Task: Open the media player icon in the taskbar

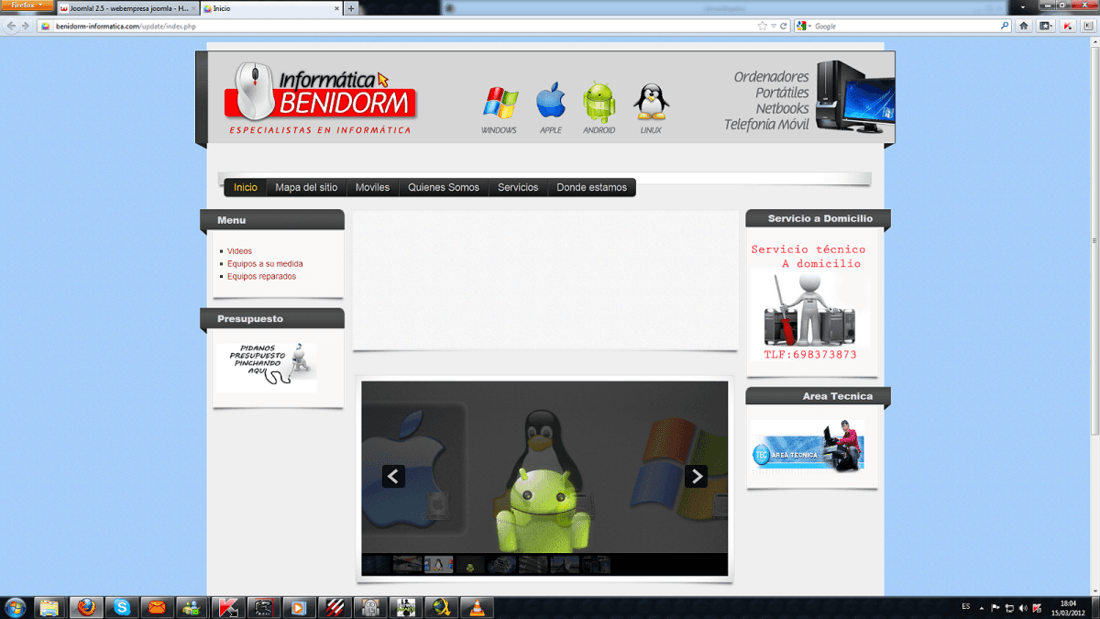Action: click(x=298, y=608)
